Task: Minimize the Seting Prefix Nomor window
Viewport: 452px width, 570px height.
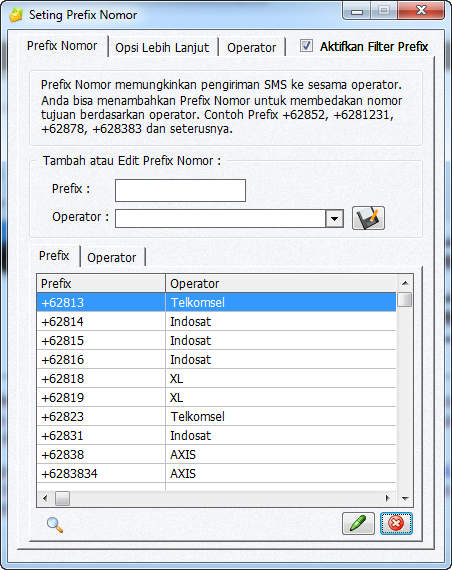Action: point(356,11)
